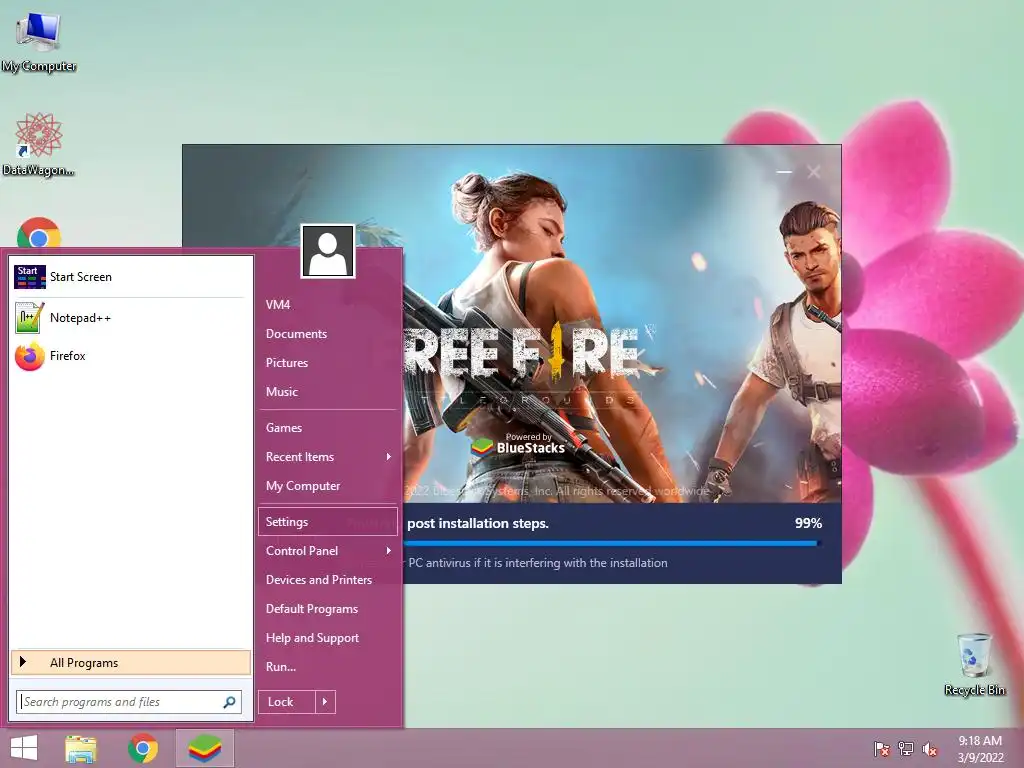The image size is (1024, 768).
Task: Open the Chrome desktop icon
Action: click(x=39, y=232)
